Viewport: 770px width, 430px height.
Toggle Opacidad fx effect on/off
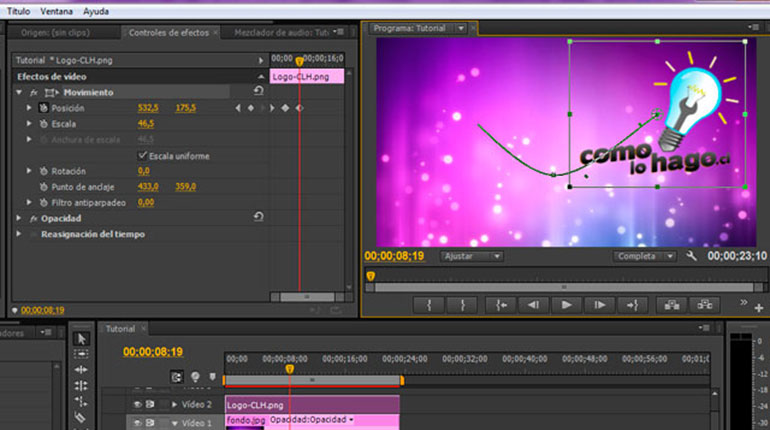[33, 218]
